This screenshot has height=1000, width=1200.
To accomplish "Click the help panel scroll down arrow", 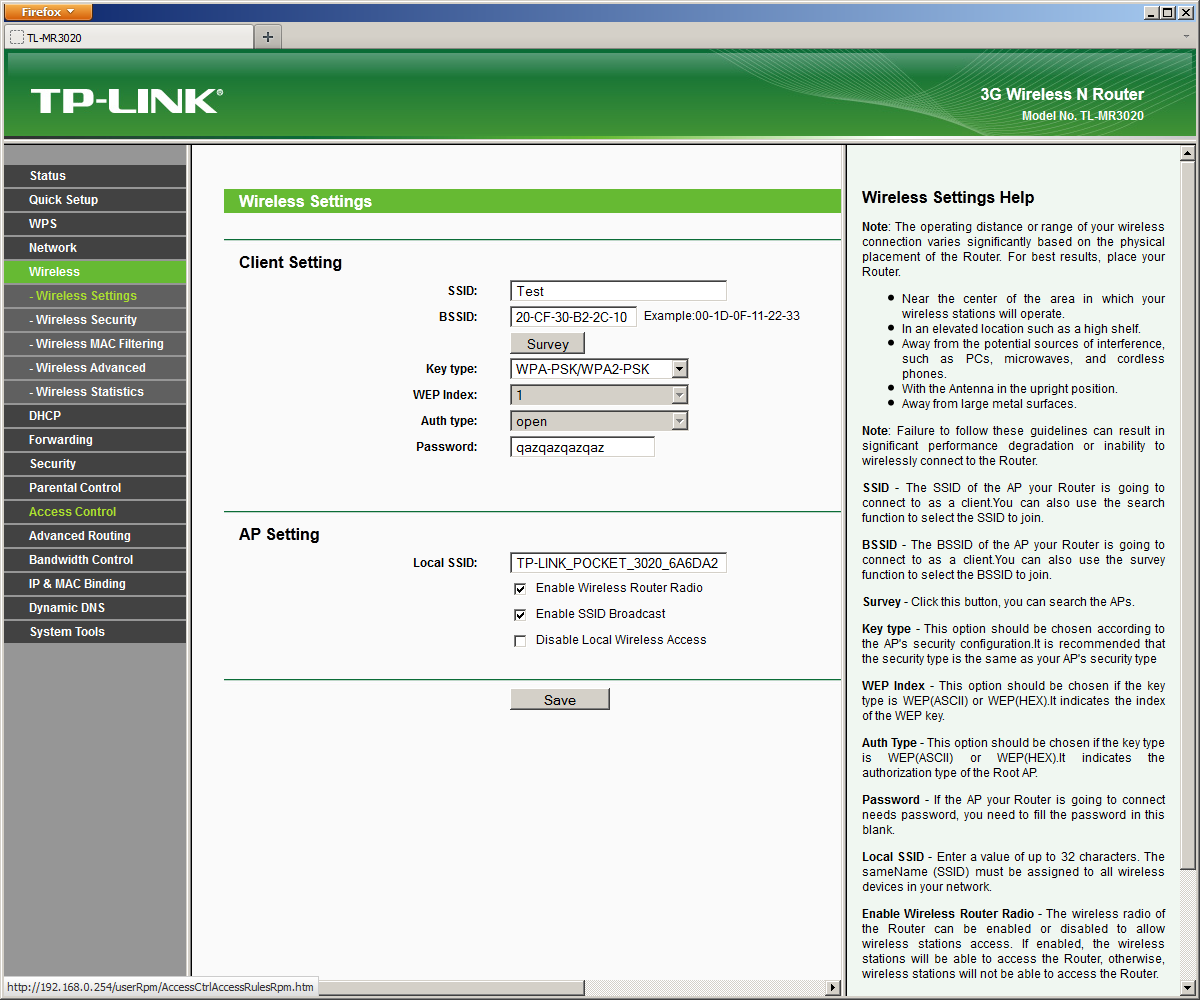I will 1188,989.
